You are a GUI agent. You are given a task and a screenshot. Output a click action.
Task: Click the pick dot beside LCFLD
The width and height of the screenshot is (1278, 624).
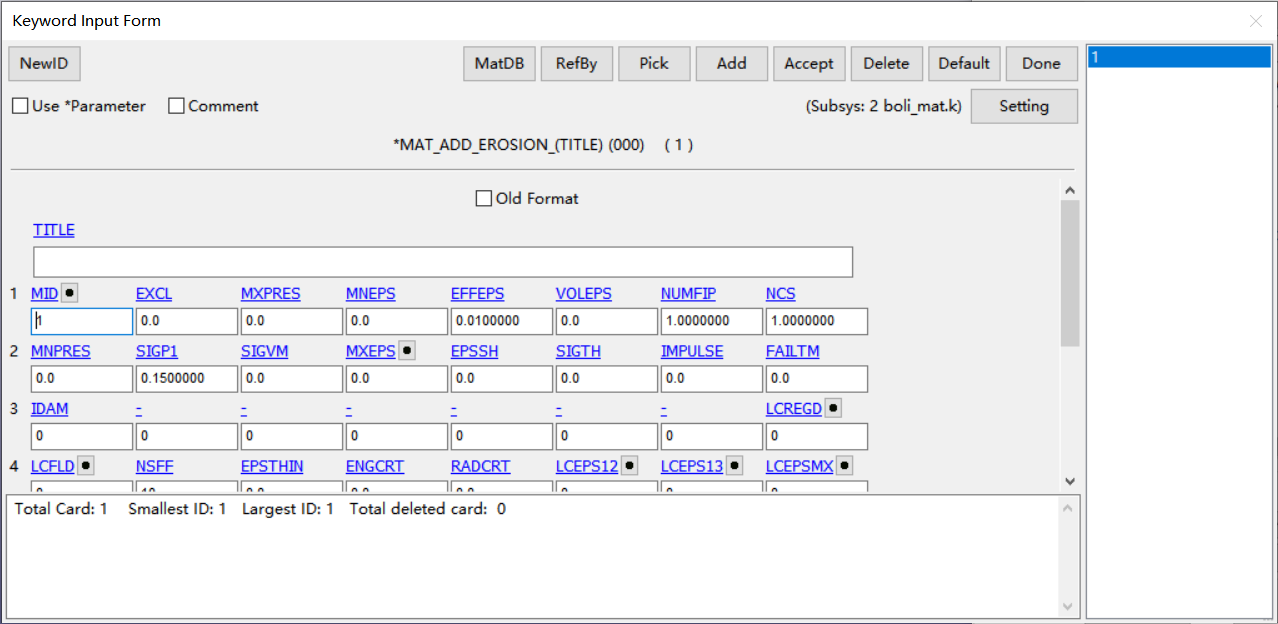[86, 466]
